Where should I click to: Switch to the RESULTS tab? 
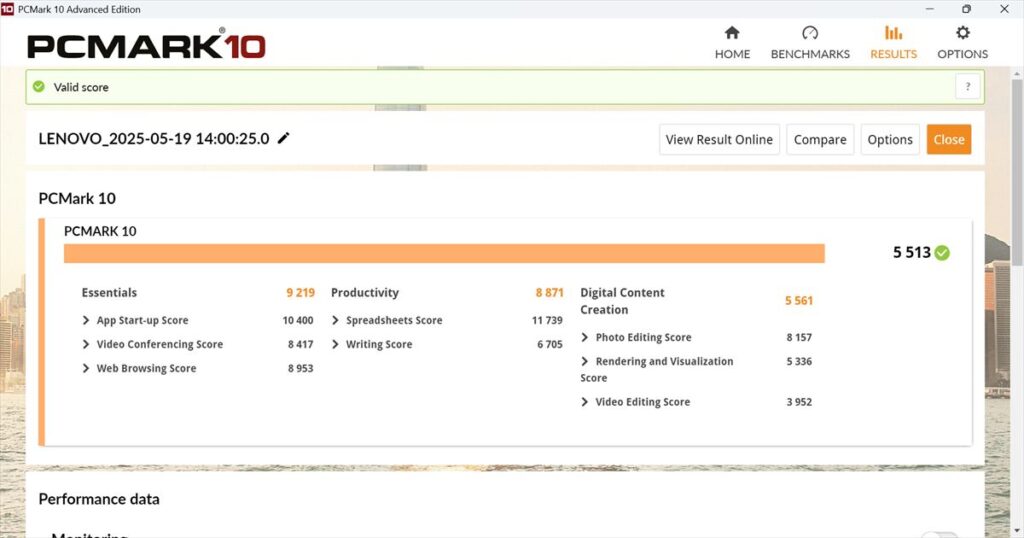tap(893, 43)
